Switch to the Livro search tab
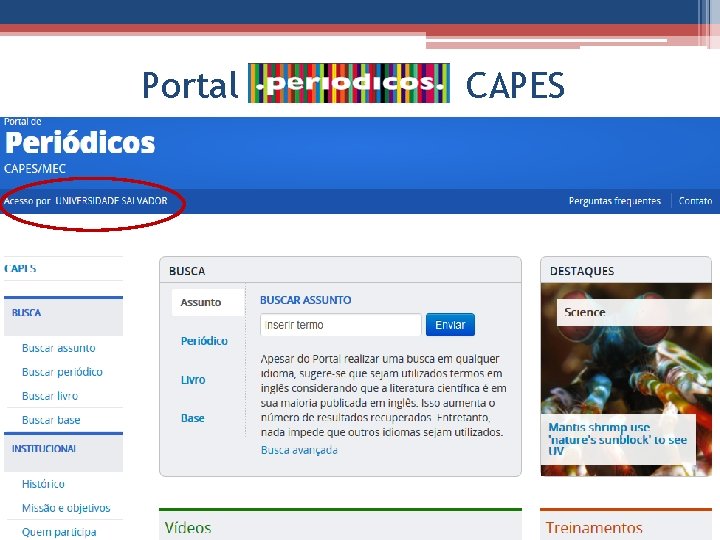Screen dimensions: 720x540 click(193, 380)
